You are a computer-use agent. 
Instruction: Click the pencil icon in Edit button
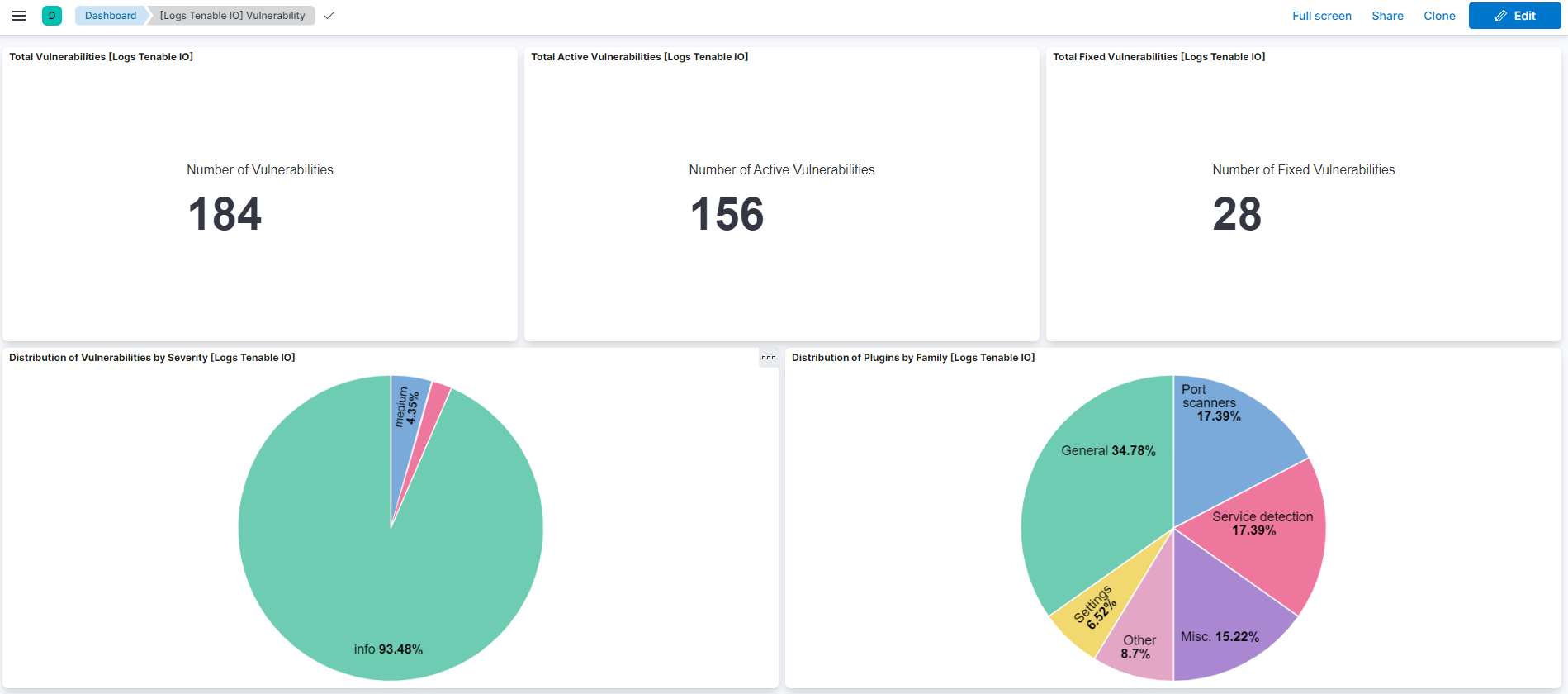coord(1501,16)
